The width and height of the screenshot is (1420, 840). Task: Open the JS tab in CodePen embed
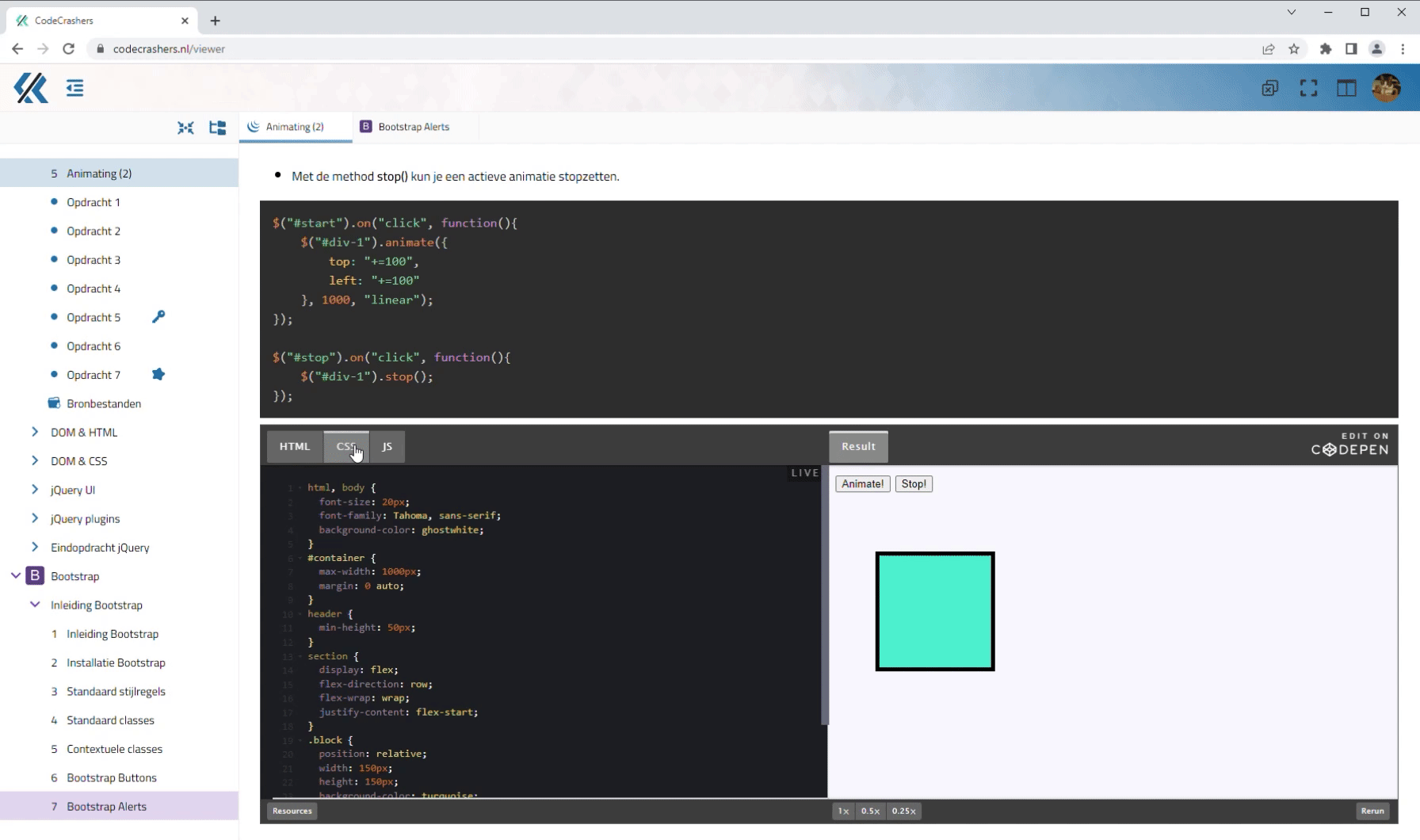(387, 446)
